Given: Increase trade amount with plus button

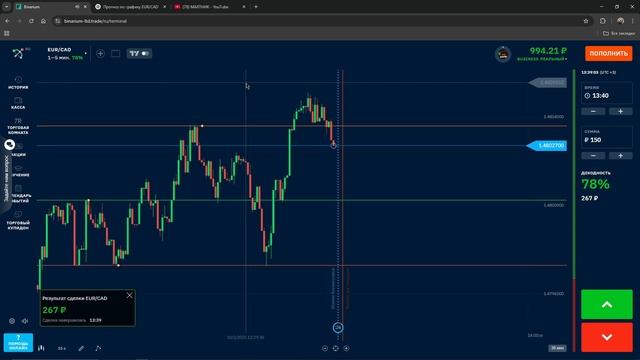Looking at the screenshot, I should 620,156.
